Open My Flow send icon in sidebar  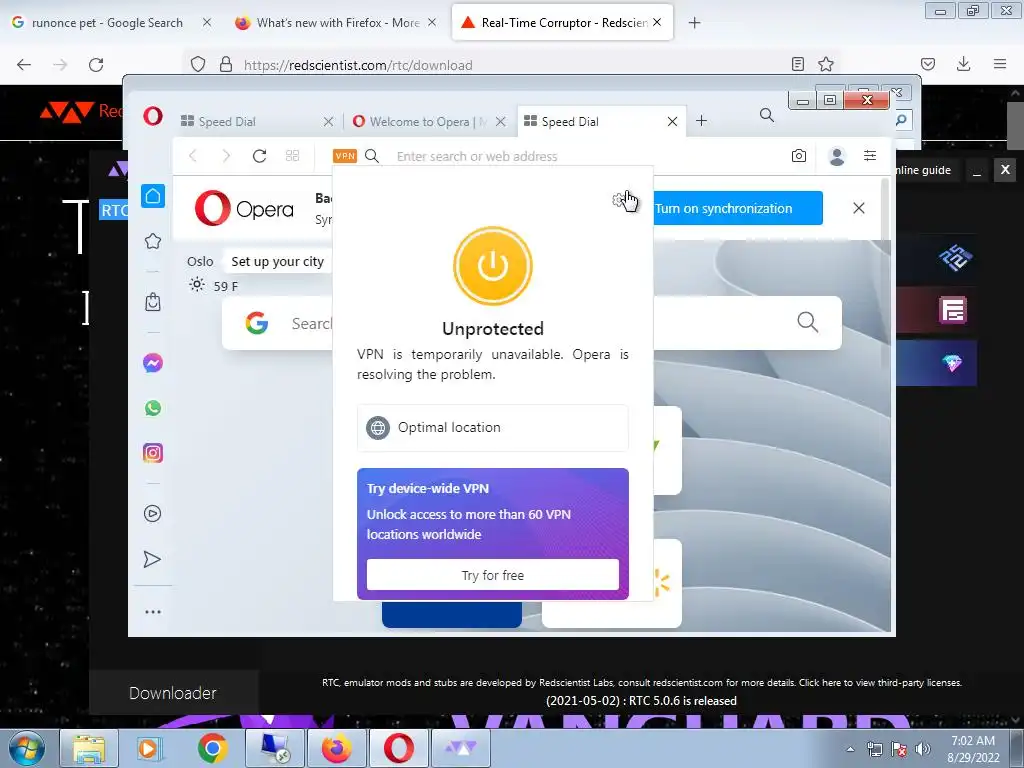tap(153, 560)
